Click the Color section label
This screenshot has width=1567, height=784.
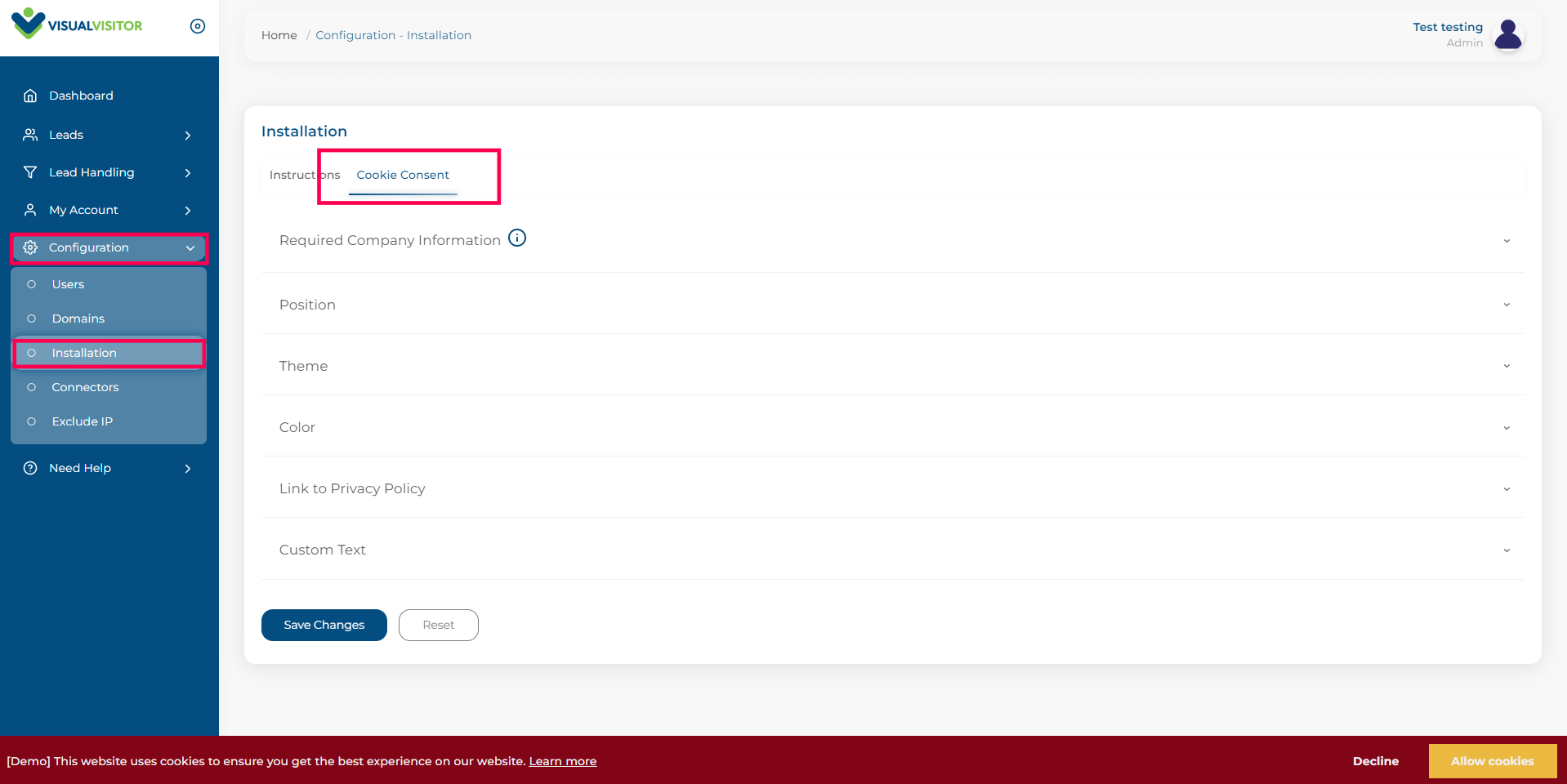[x=297, y=427]
